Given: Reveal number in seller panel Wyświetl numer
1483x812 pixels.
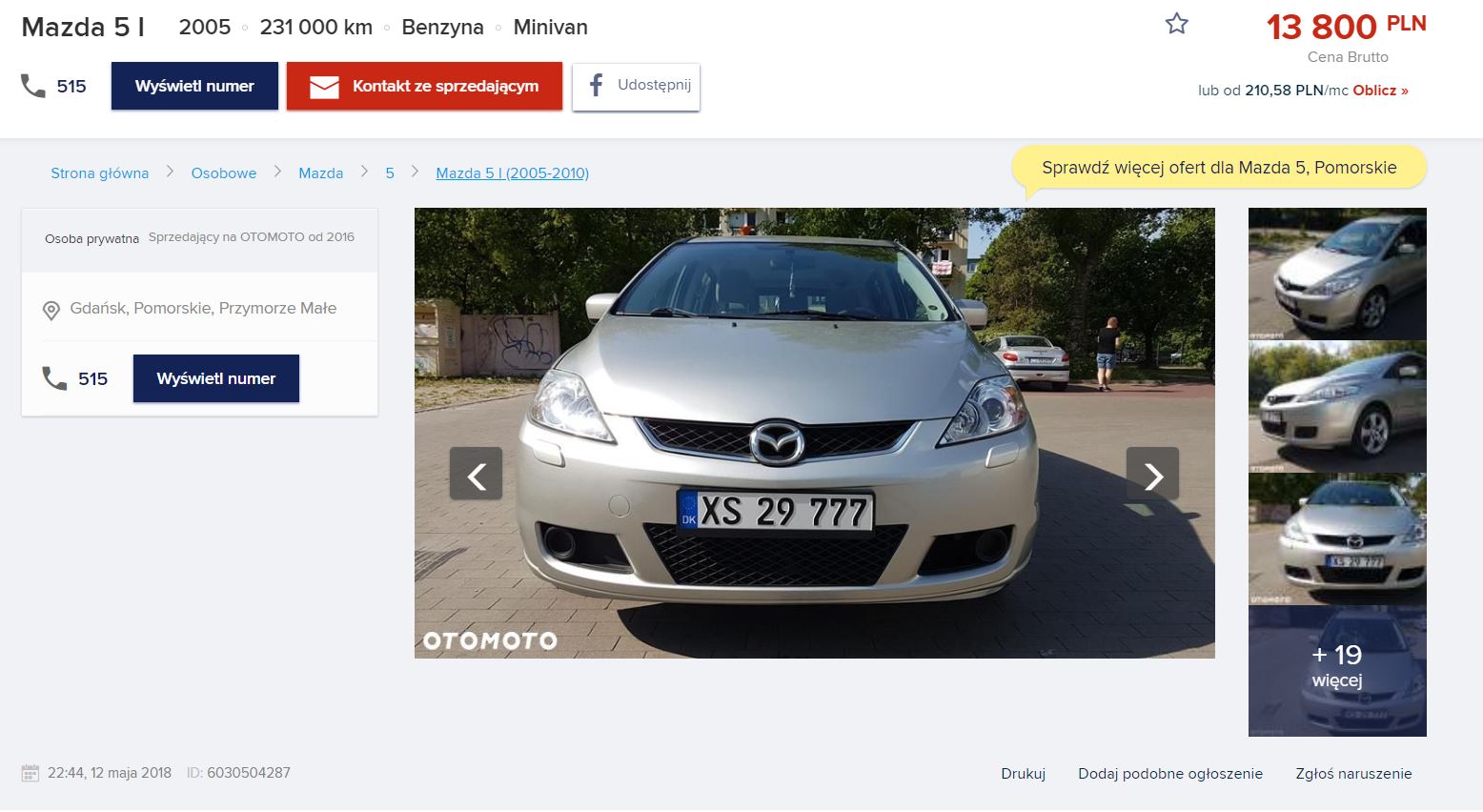Looking at the screenshot, I should 216,378.
